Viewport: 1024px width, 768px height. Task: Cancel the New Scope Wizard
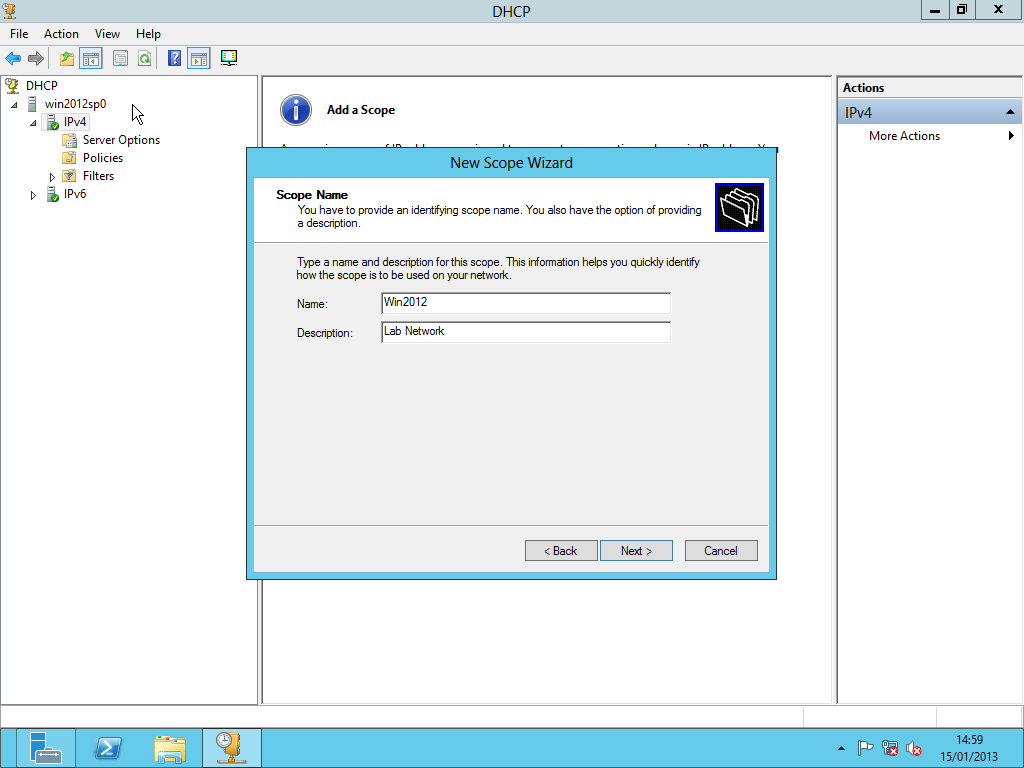click(x=720, y=551)
